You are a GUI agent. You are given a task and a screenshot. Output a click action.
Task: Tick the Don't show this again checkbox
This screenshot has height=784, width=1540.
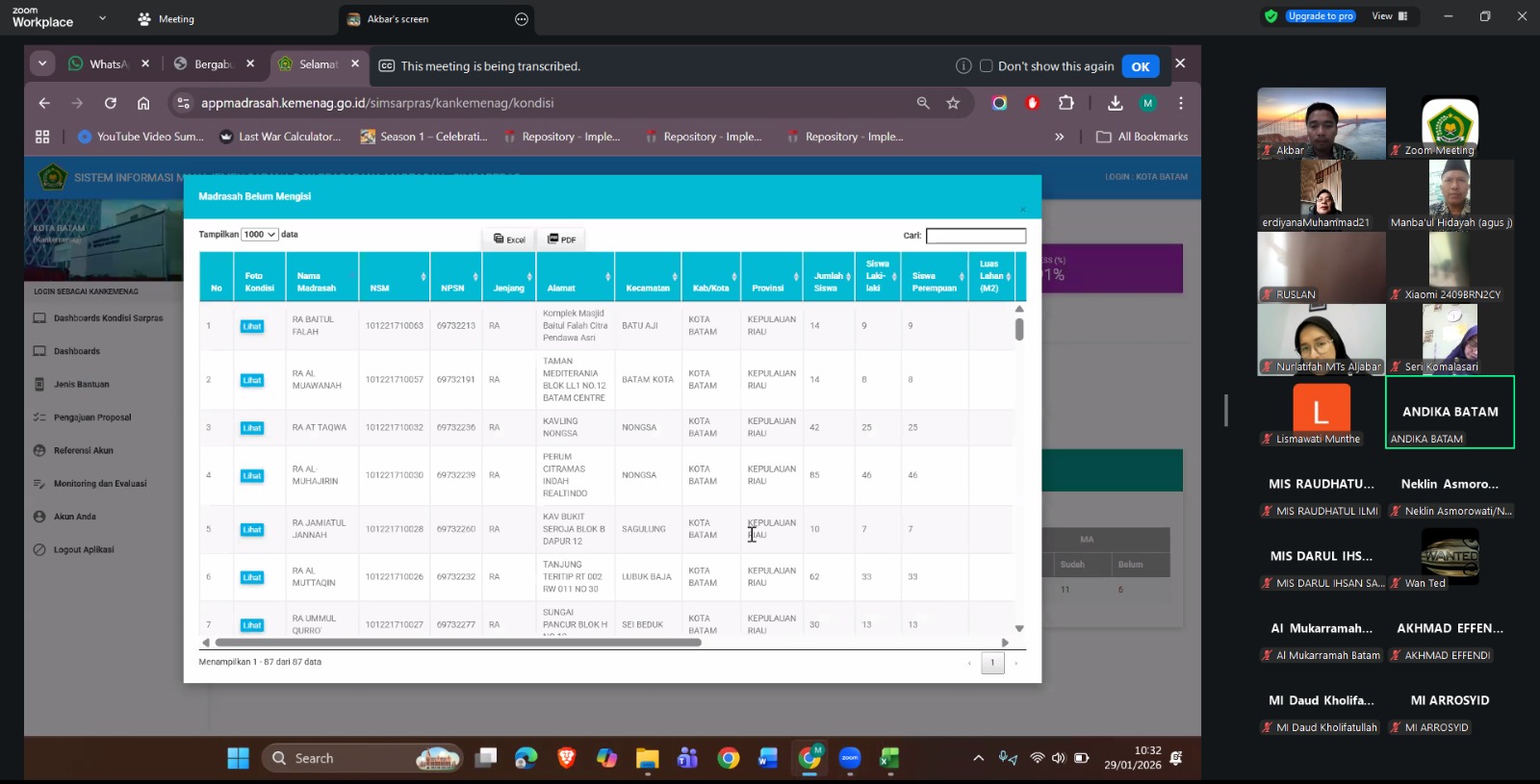pos(986,66)
